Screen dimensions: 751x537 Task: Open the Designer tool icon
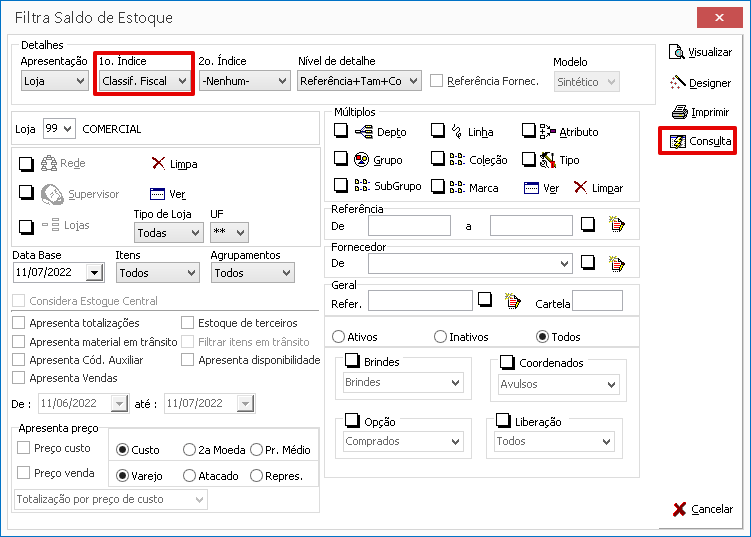678,83
